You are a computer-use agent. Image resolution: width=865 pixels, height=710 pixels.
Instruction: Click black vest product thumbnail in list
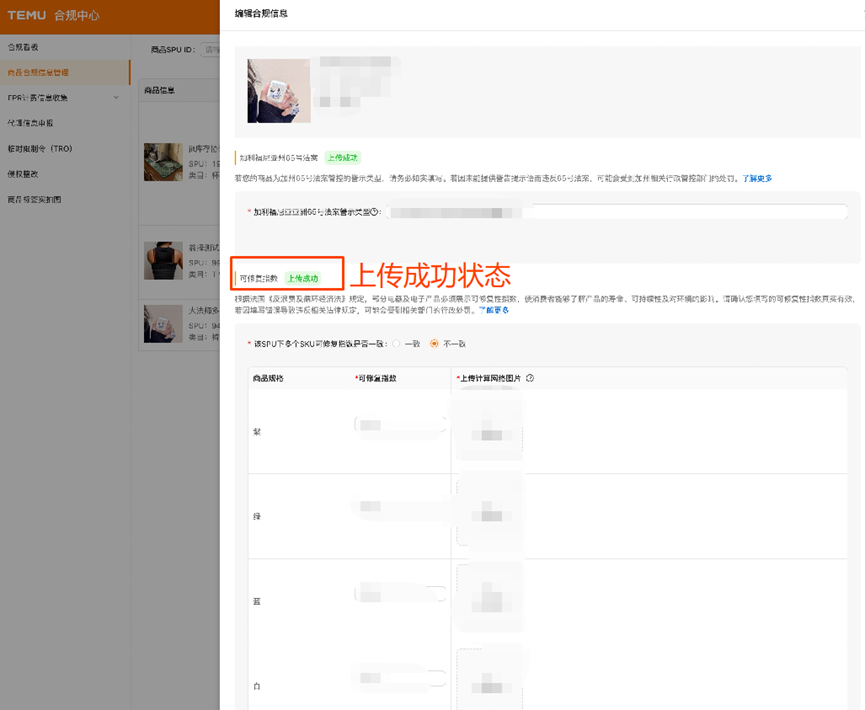(x=163, y=260)
